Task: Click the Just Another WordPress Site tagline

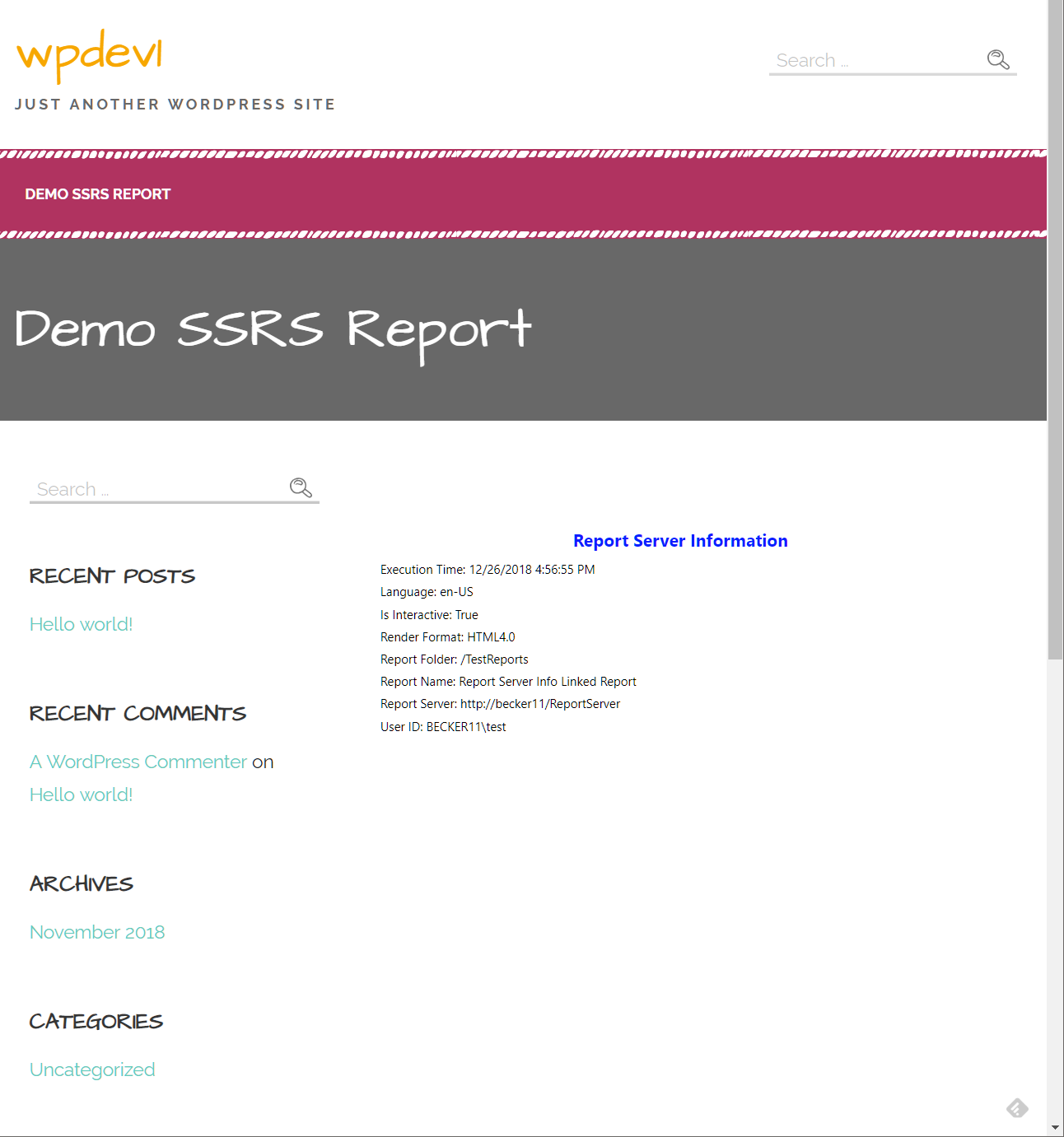Action: pos(175,105)
